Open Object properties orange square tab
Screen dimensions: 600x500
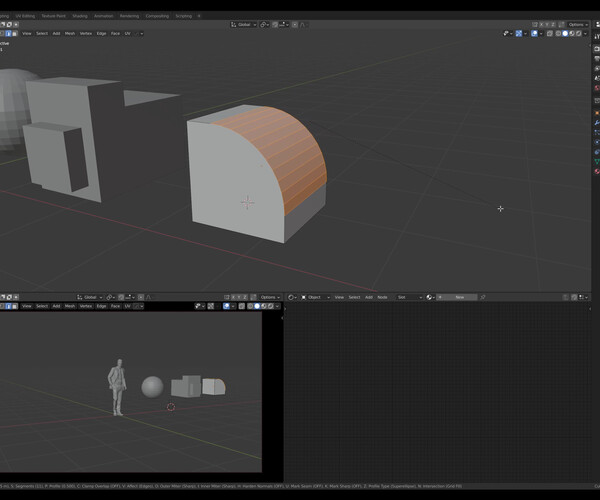click(597, 113)
